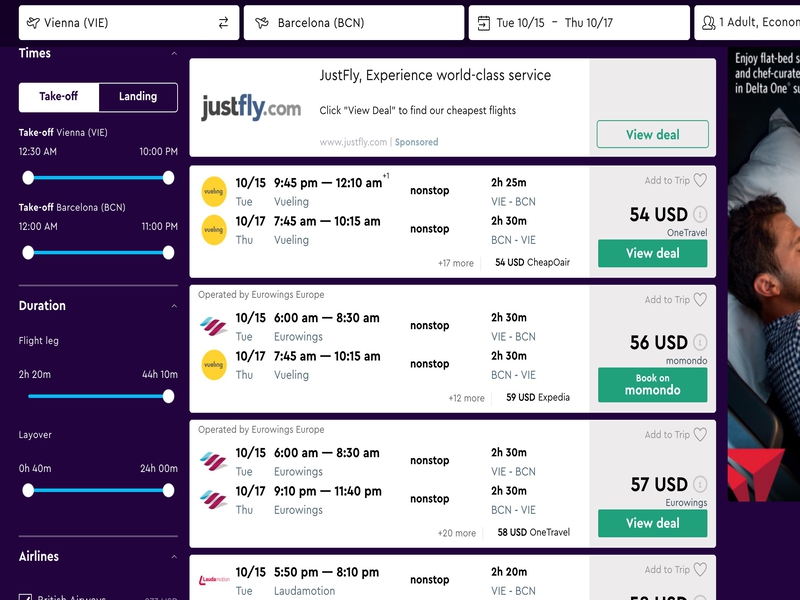Save the 56 USD trip with the heart
This screenshot has width=800, height=600.
[700, 299]
